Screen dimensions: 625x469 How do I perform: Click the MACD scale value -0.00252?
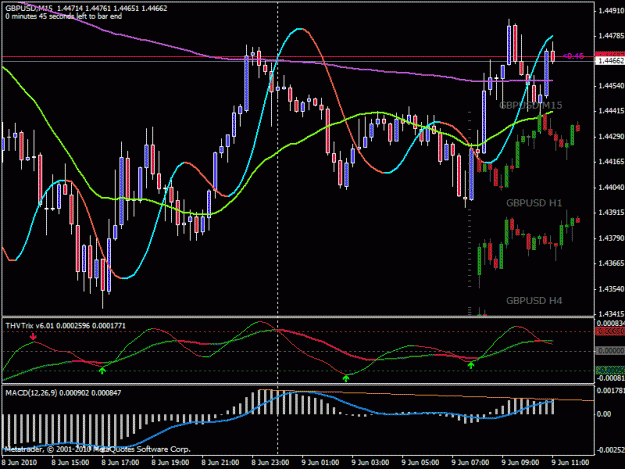coord(610,450)
